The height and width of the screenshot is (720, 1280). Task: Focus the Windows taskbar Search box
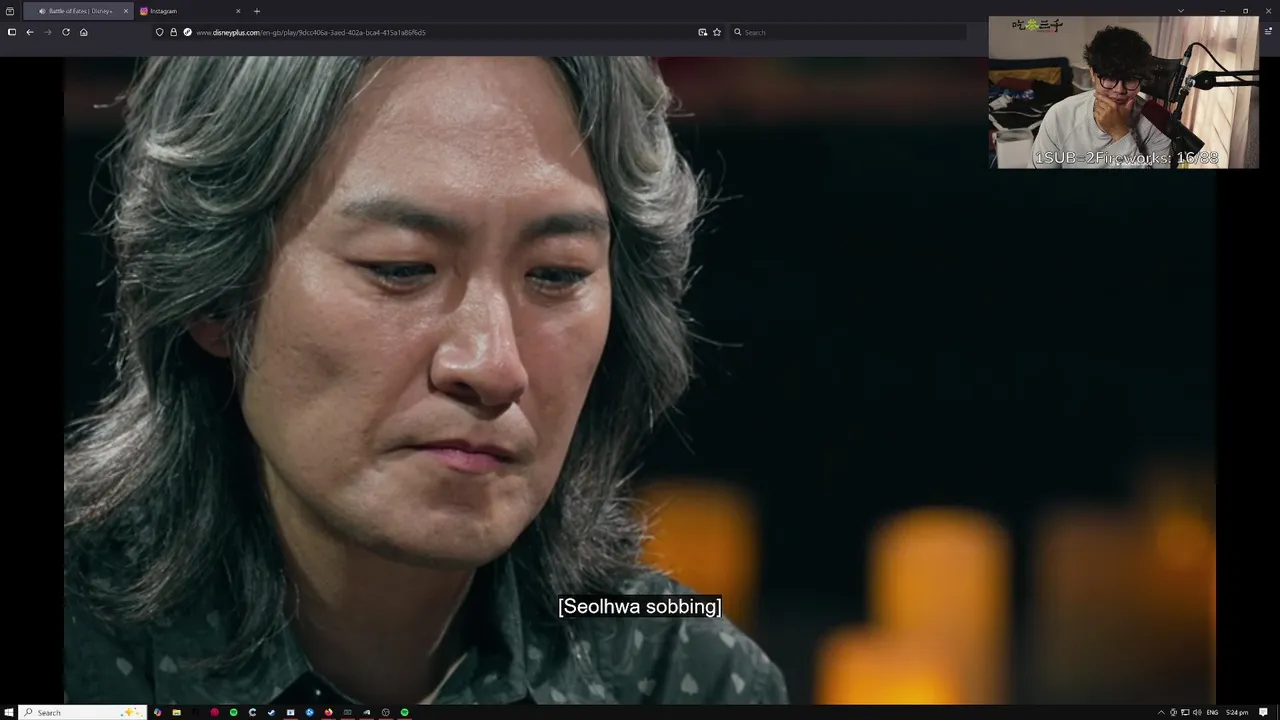click(83, 712)
